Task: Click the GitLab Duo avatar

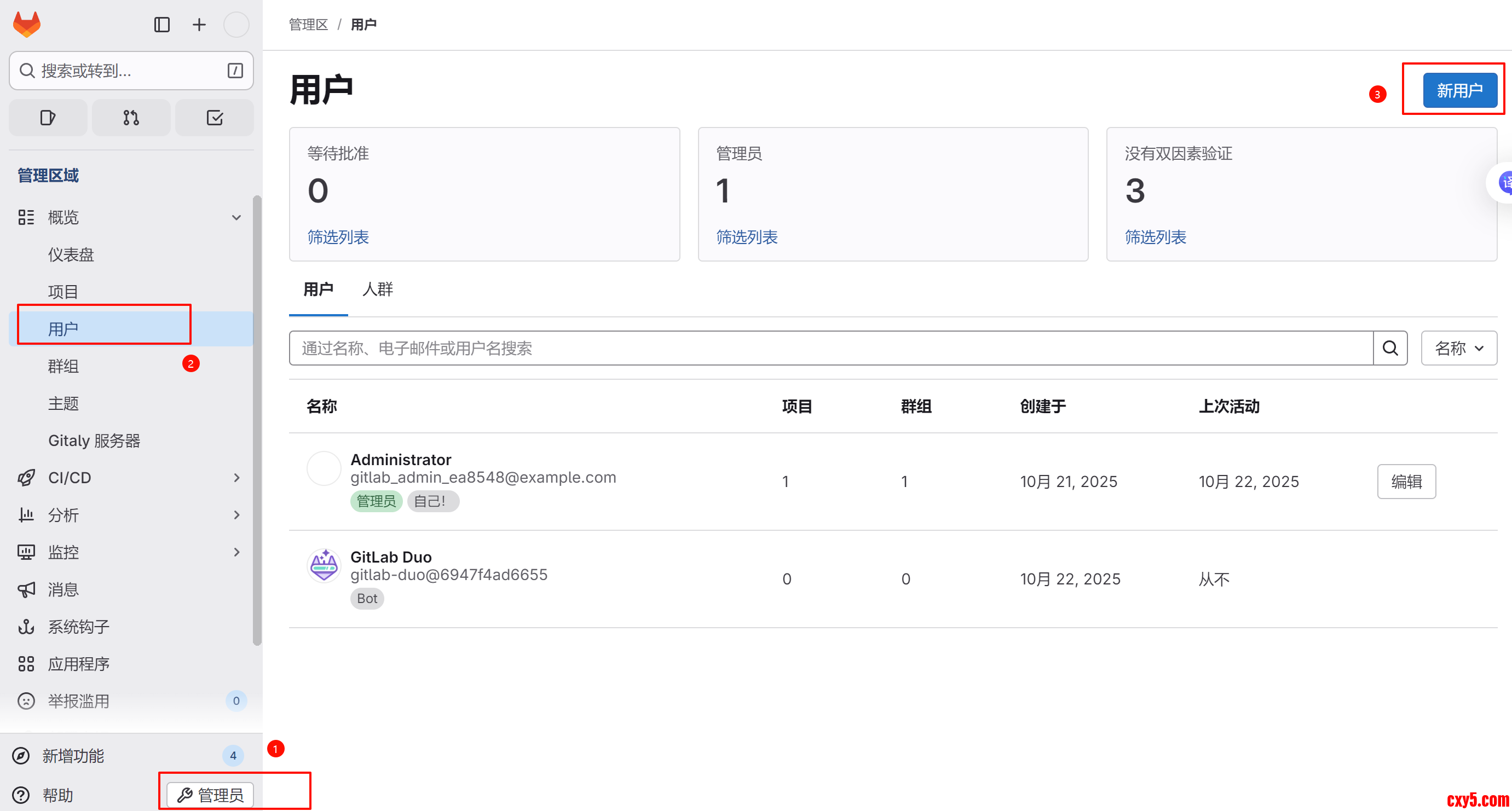Action: [x=324, y=566]
